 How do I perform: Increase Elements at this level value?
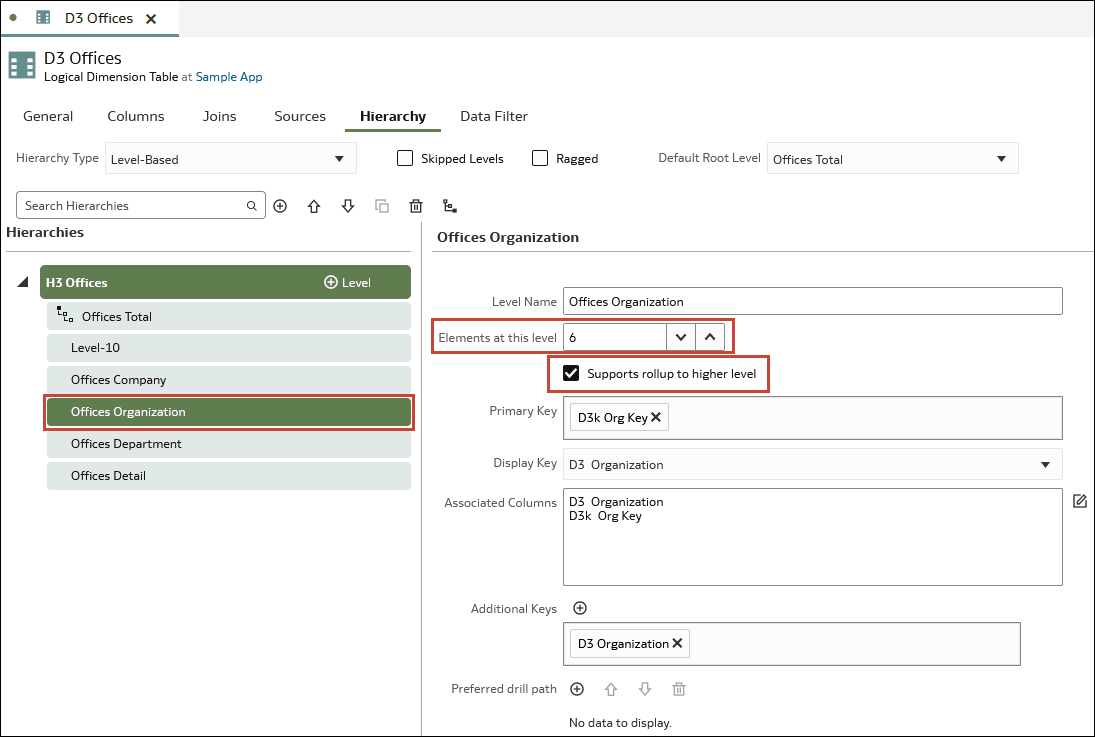pos(710,337)
